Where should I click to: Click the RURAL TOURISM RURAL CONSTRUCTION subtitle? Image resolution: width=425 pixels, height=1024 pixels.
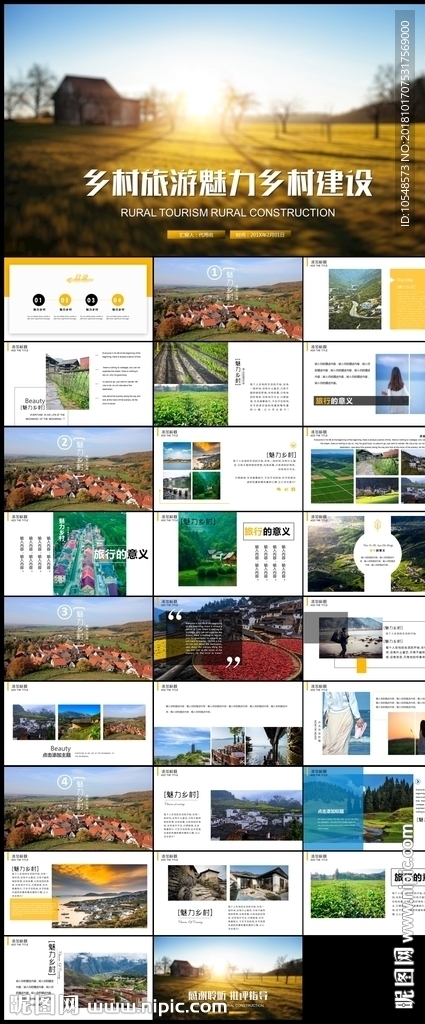(x=228, y=212)
